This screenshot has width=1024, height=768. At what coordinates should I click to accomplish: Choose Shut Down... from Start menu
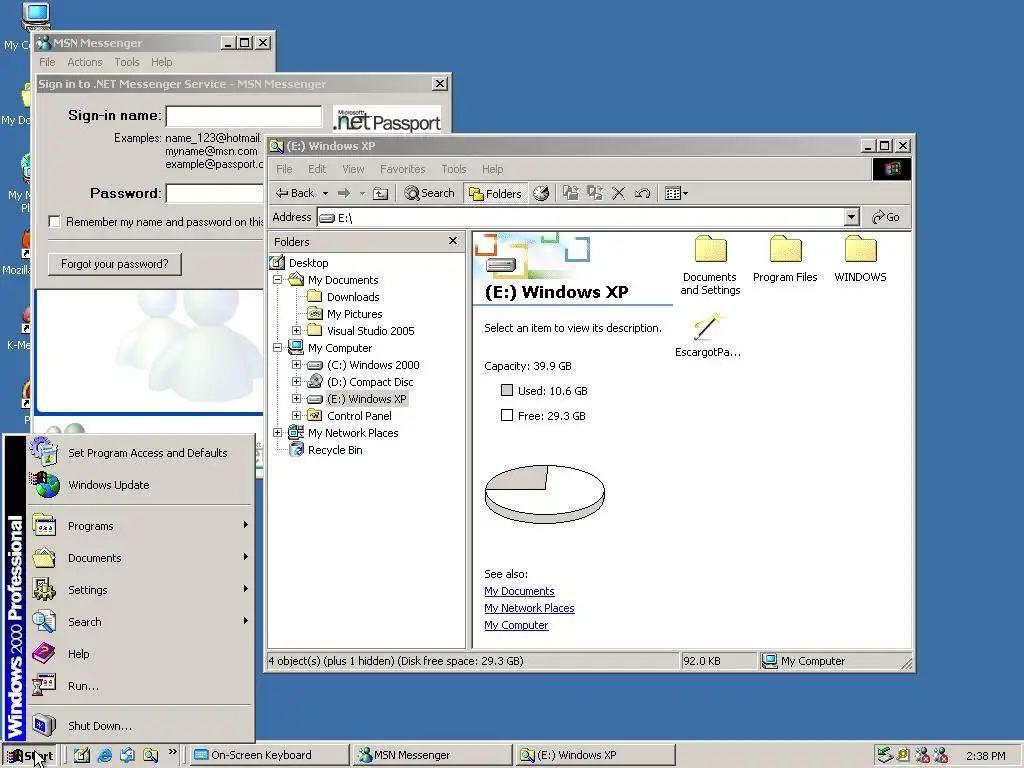pos(140,726)
